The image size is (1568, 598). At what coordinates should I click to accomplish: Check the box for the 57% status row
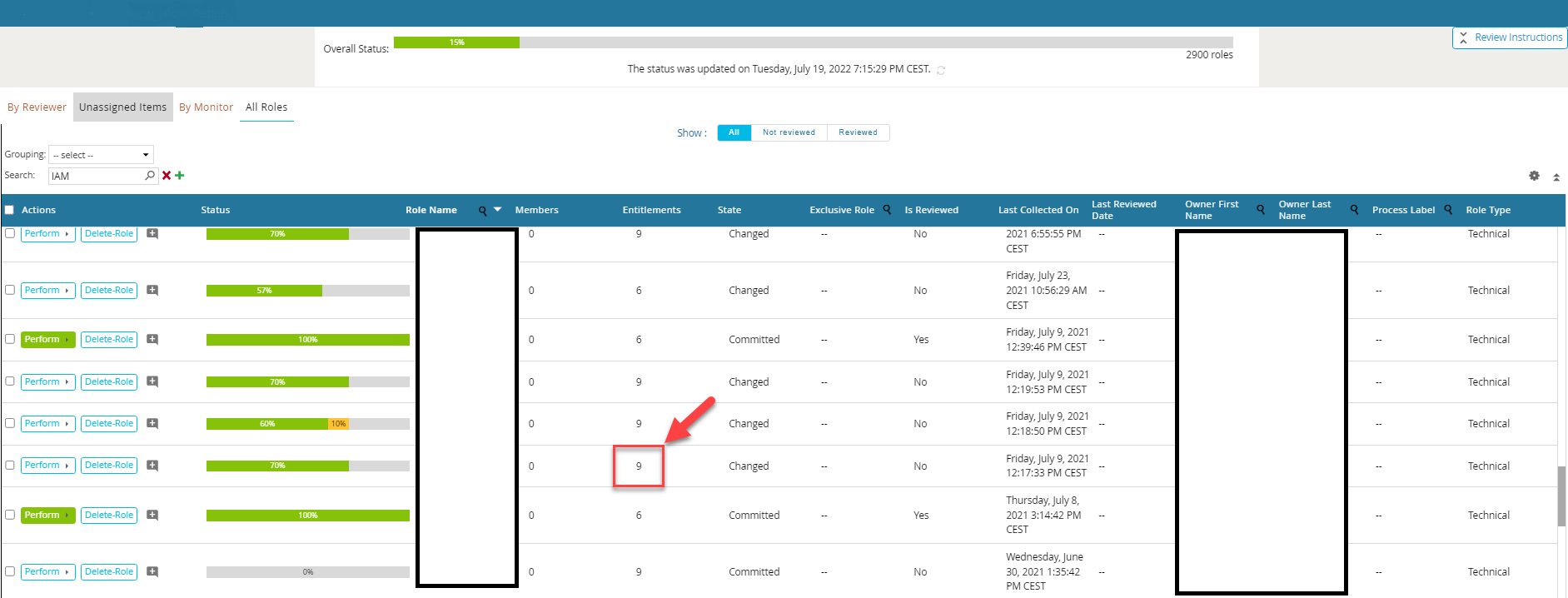(x=10, y=290)
